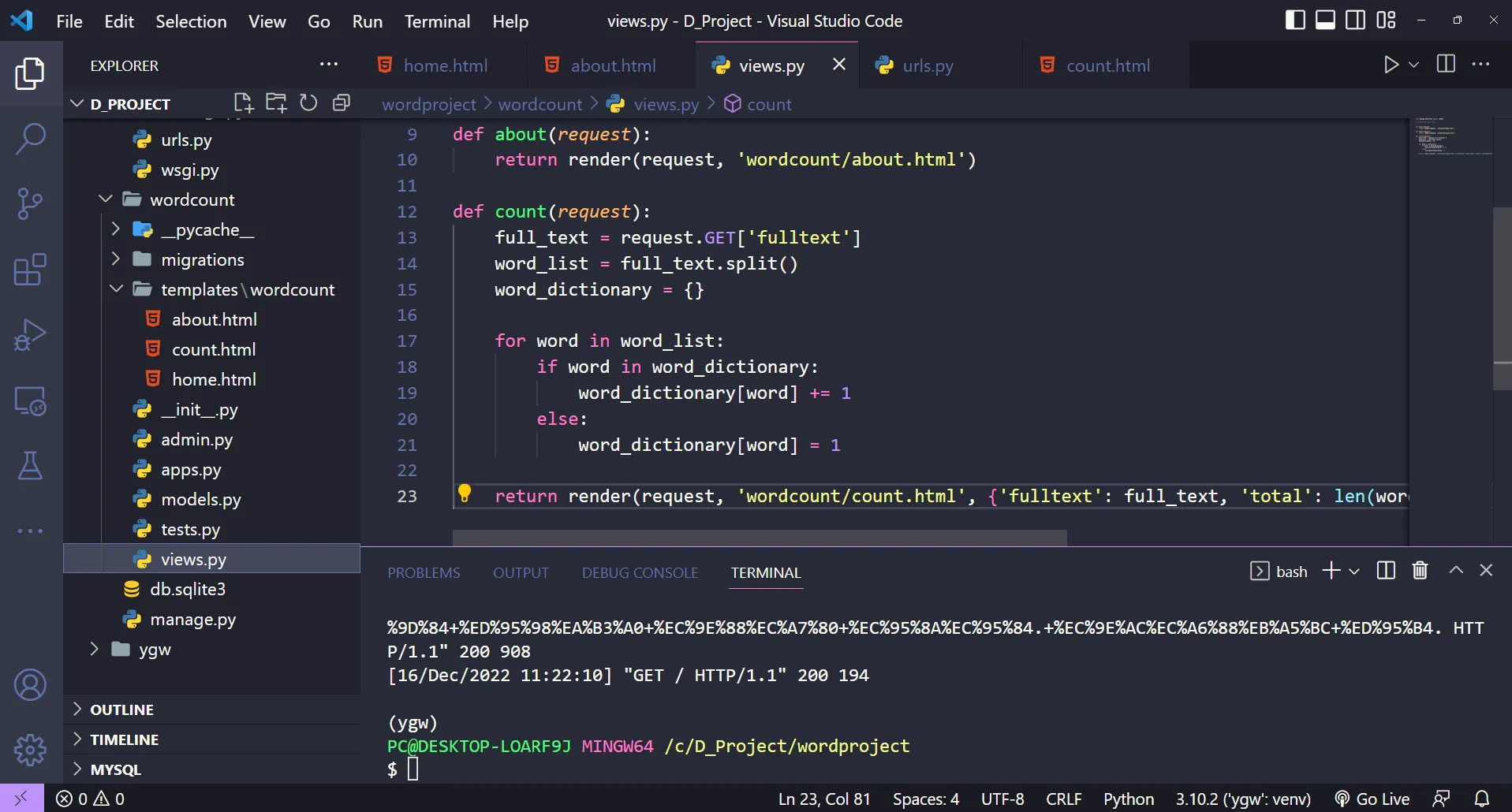Click Go Live in status bar
Viewport: 1512px width, 812px height.
click(x=1372, y=799)
